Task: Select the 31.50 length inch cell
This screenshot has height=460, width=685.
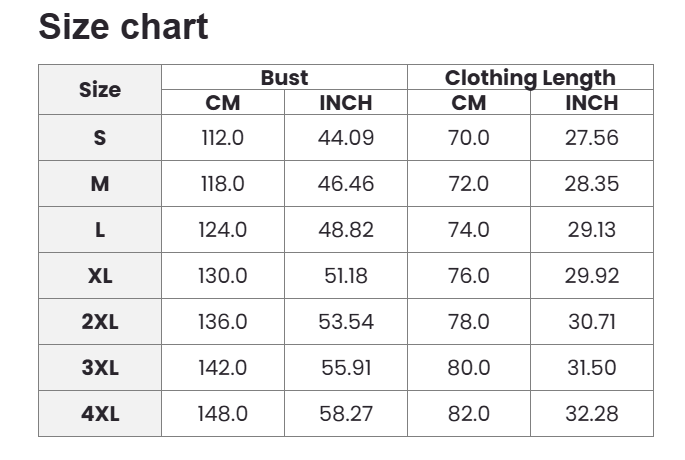Action: coord(592,368)
